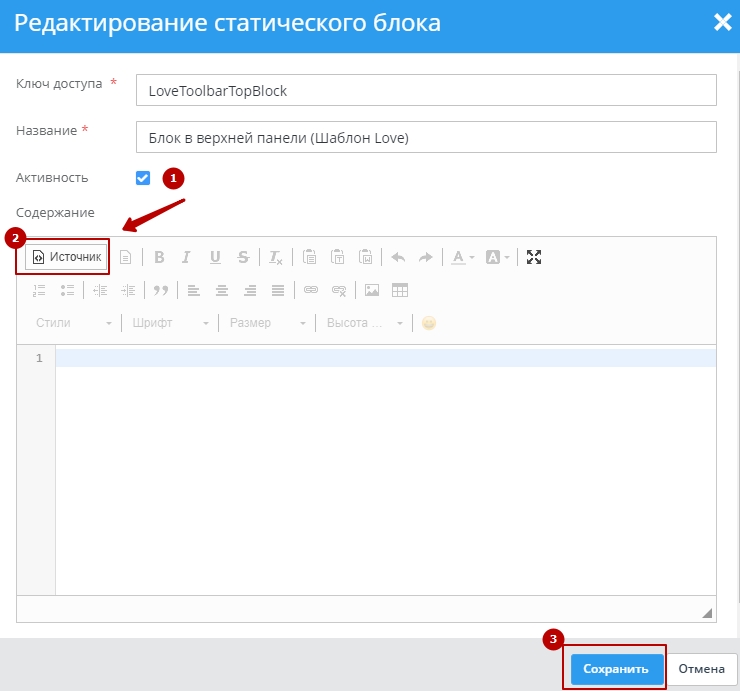This screenshot has height=691, width=740.
Task: Open the Размер font size dropdown
Action: click(266, 323)
